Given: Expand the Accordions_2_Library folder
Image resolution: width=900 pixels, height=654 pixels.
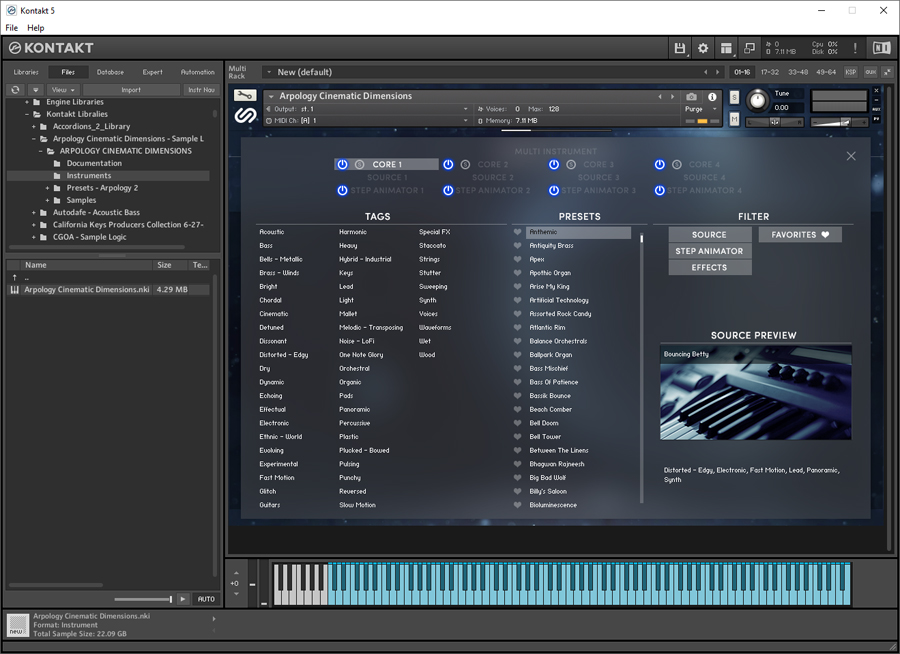Looking at the screenshot, I should (x=34, y=126).
